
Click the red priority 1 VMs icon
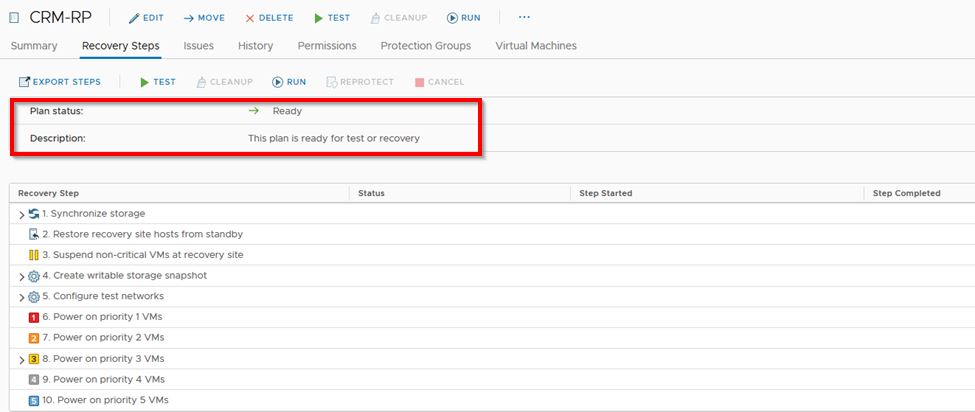(33, 317)
